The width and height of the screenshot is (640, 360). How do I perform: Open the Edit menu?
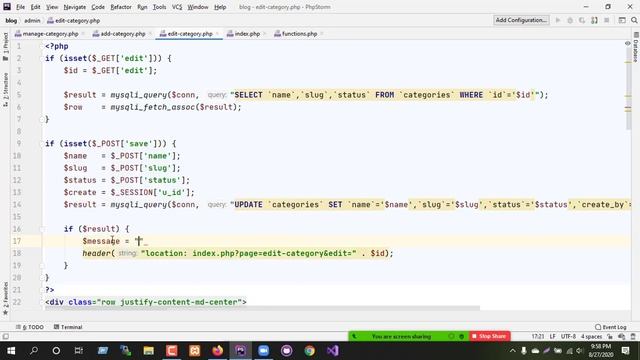click(36, 7)
